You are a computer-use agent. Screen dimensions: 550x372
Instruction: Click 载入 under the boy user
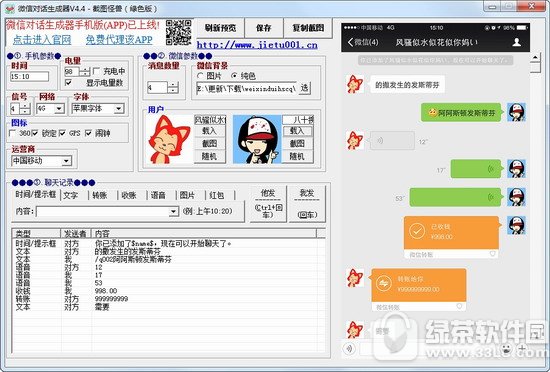pos(297,131)
